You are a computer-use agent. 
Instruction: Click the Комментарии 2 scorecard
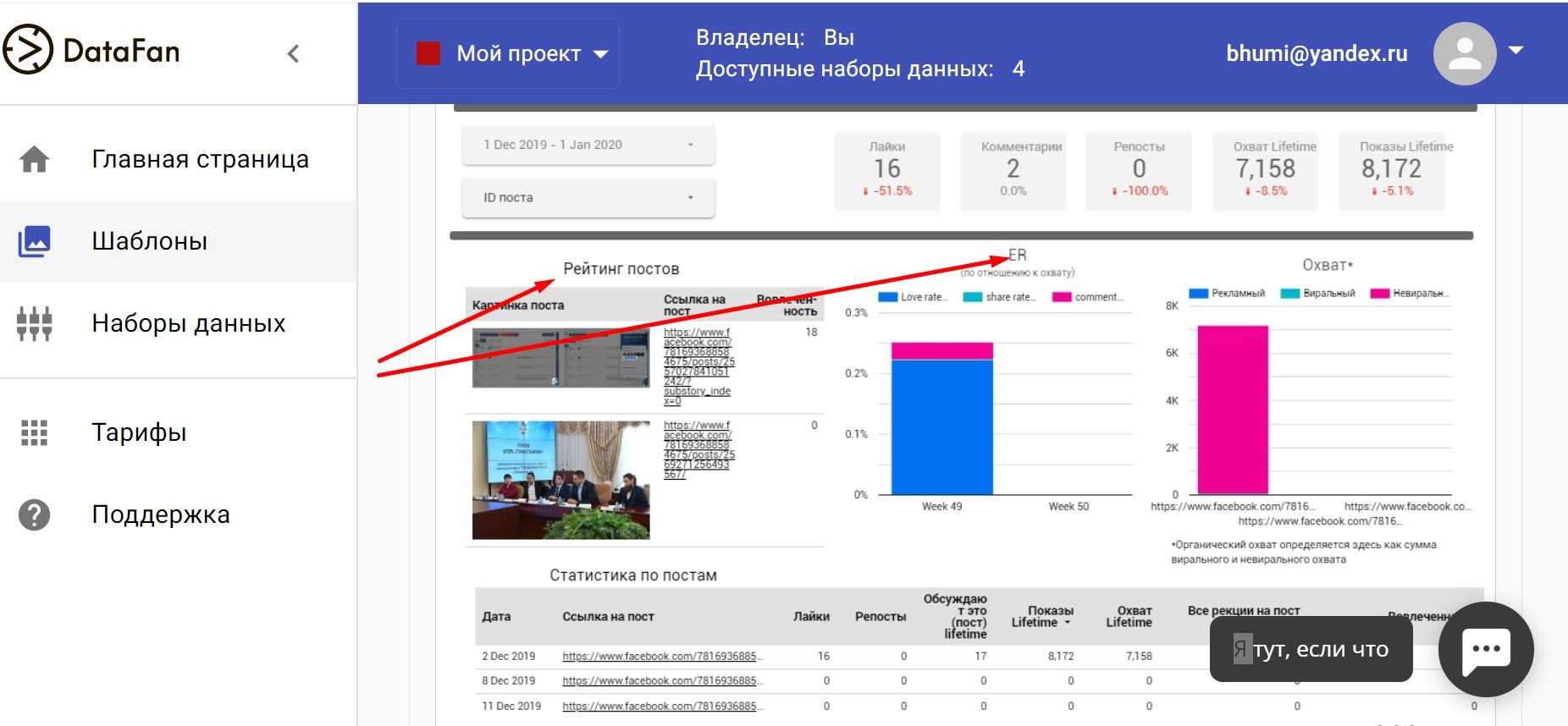coord(1013,171)
